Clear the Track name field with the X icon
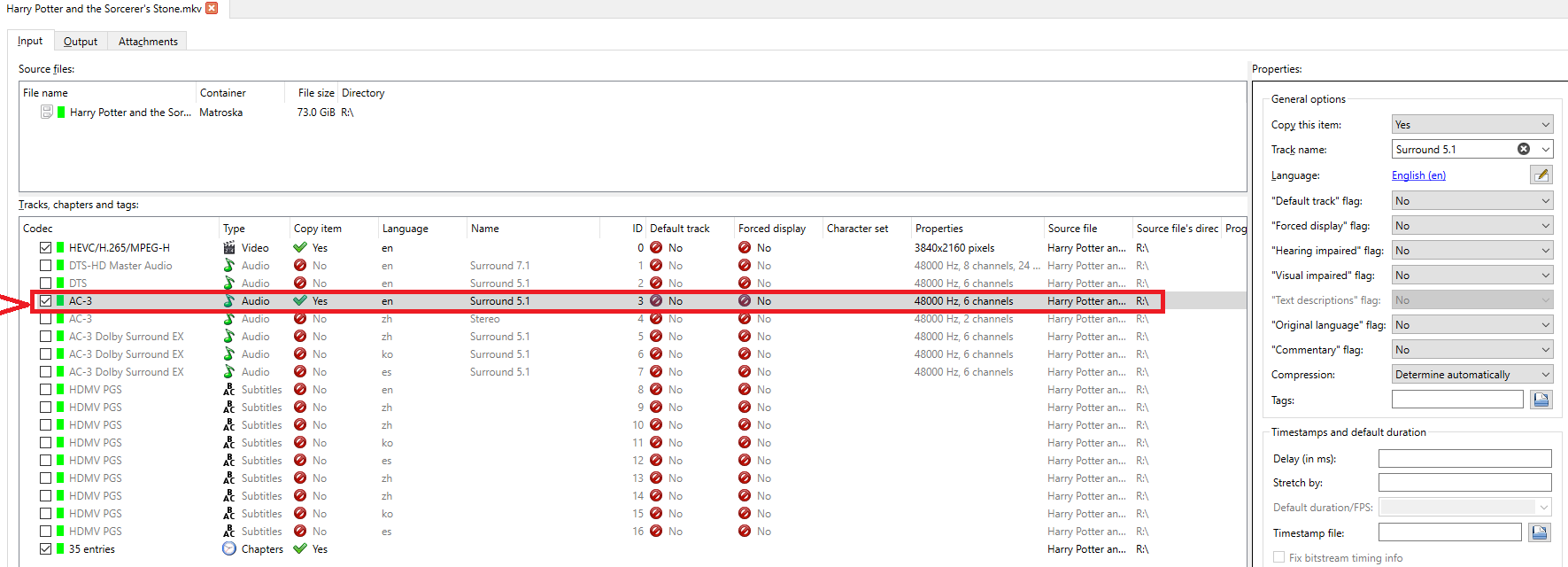This screenshot has width=1568, height=567. [1524, 149]
